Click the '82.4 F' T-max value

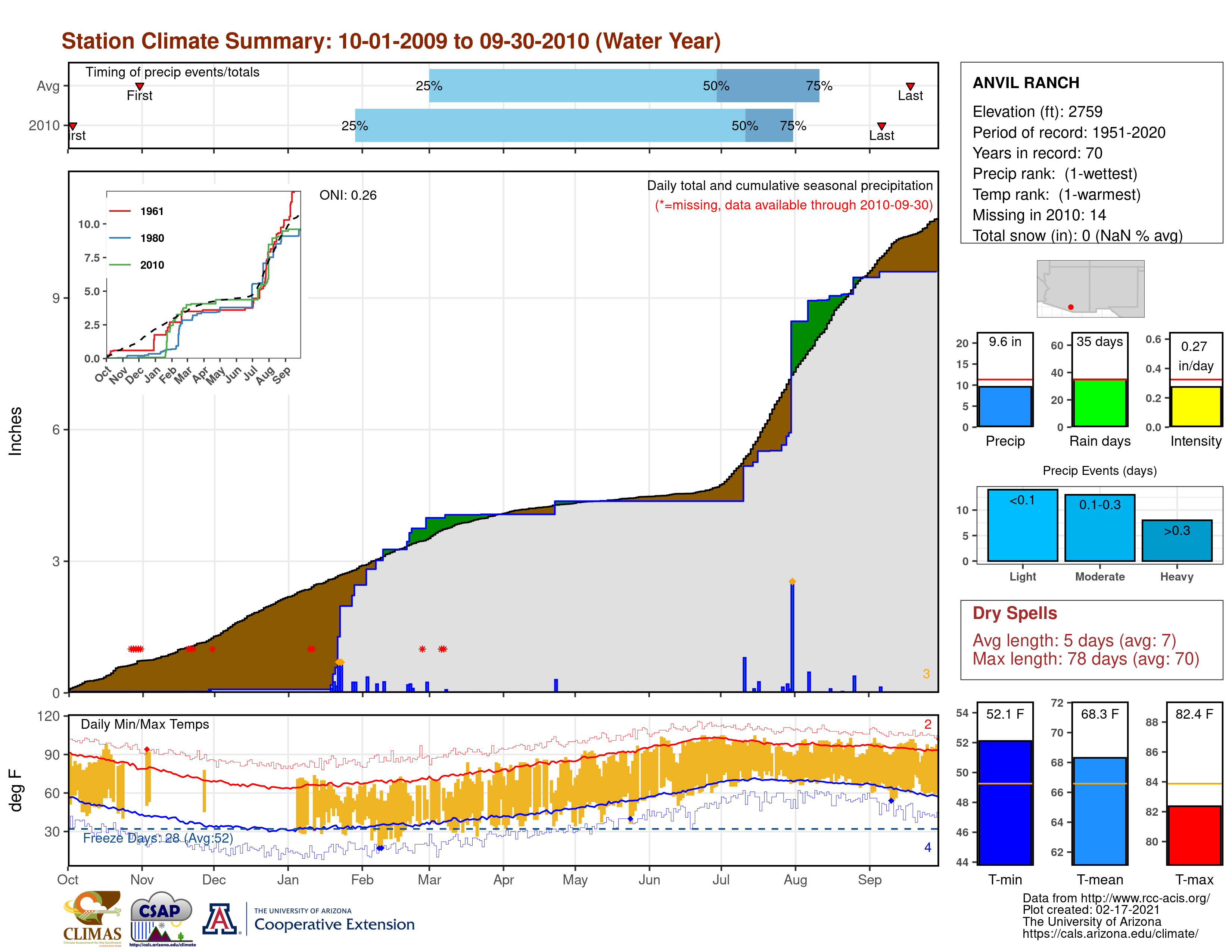pyautogui.click(x=1194, y=714)
